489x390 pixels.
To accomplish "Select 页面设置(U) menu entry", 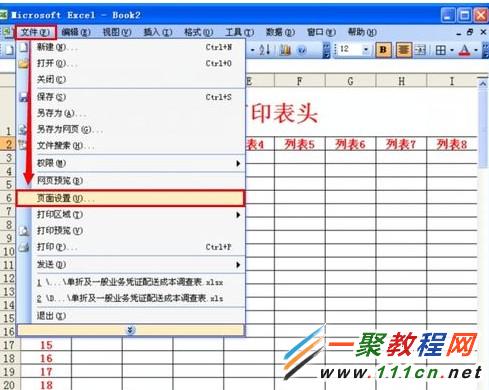I will pos(130,198).
